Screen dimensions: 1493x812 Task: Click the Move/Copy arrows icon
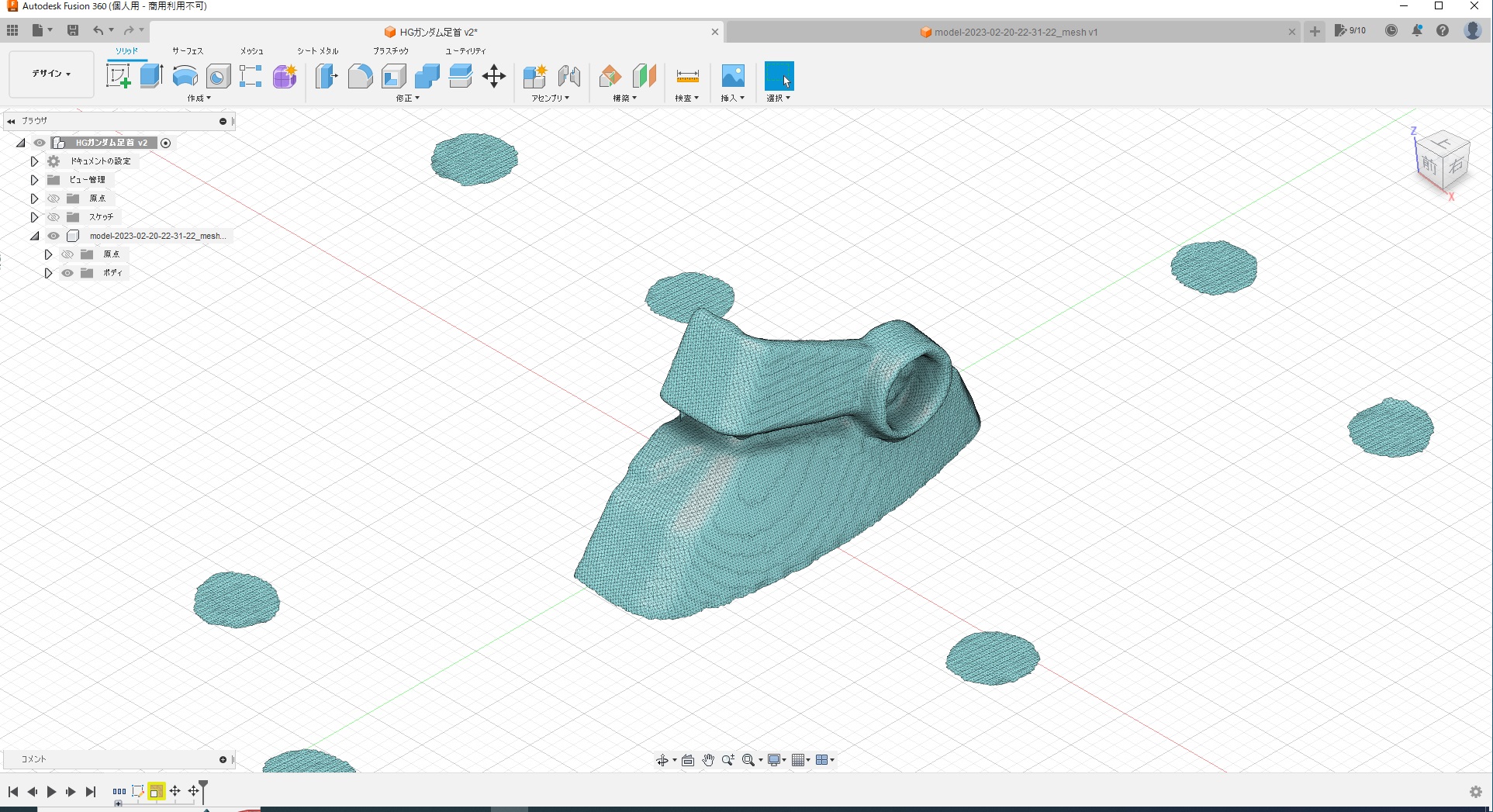coord(494,76)
